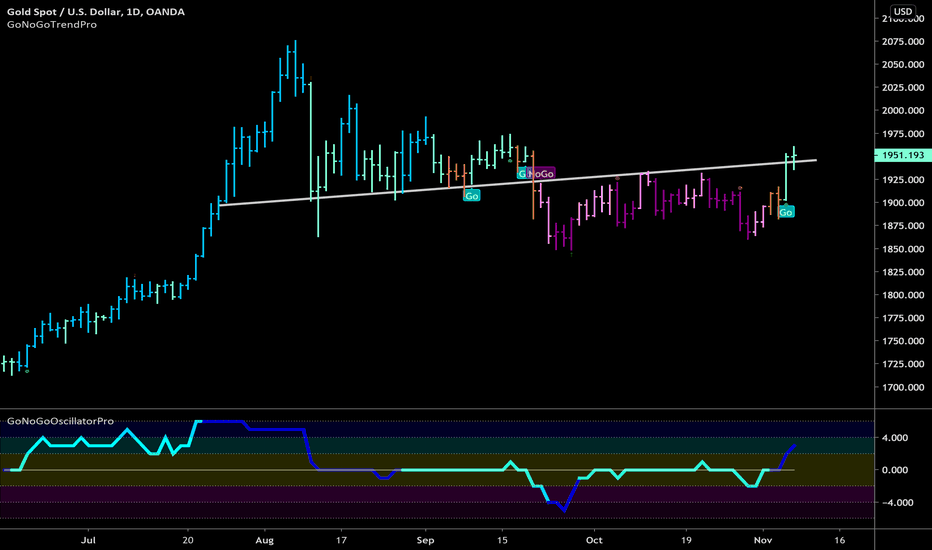Click the purple NoGo signal label

(541, 174)
